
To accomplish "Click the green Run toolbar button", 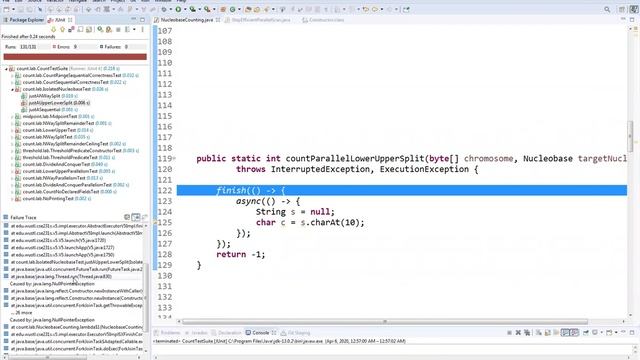I will tap(178, 9).
